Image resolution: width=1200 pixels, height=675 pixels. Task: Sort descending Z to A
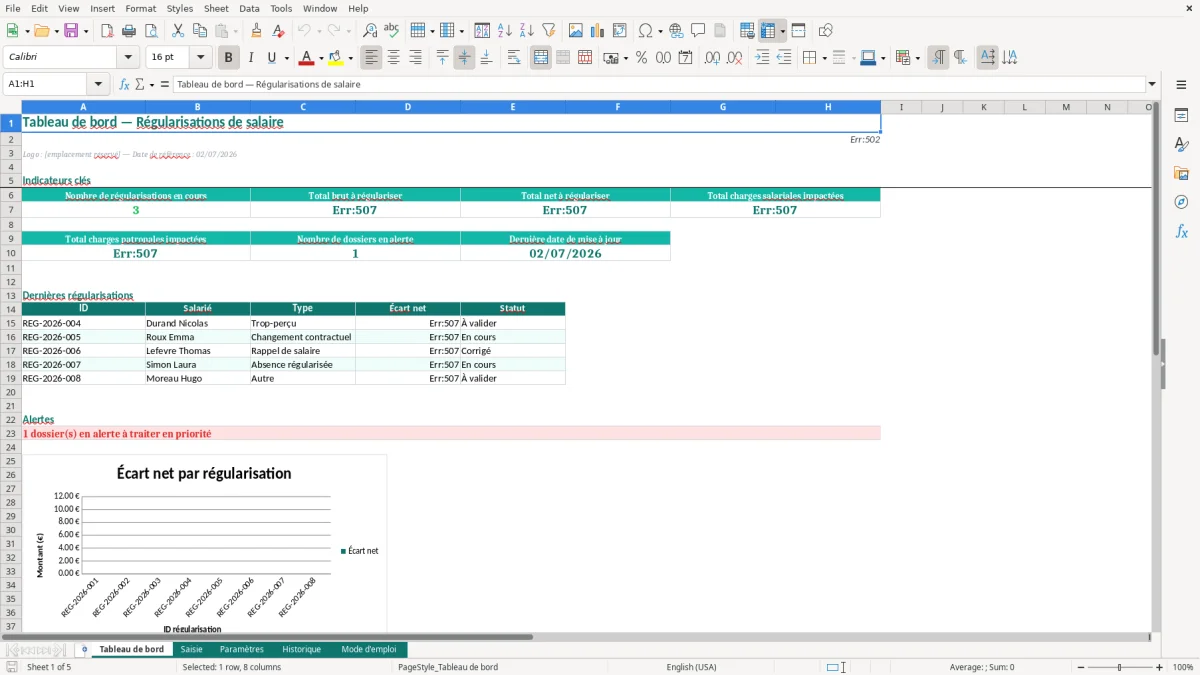(527, 31)
